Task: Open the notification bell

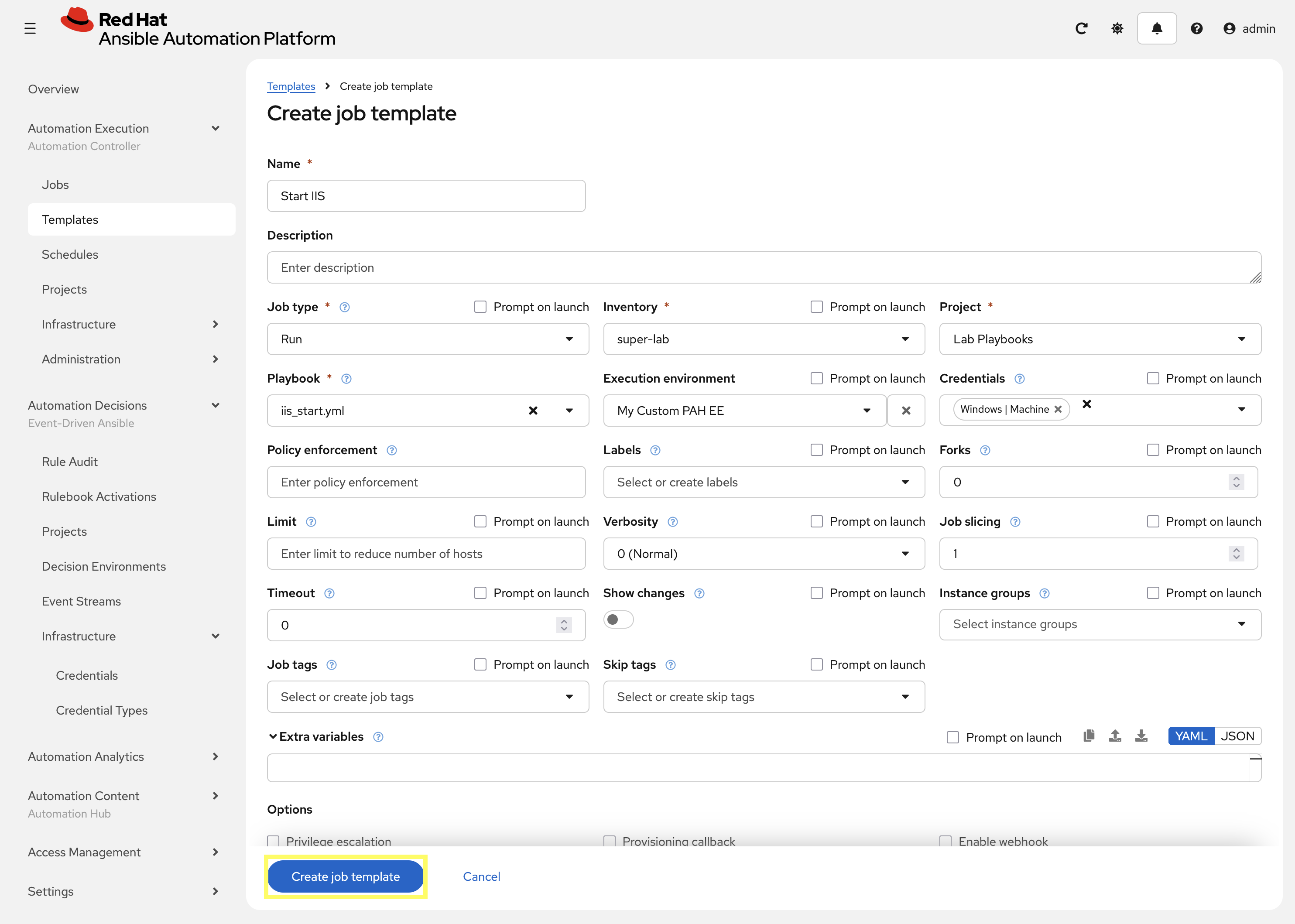Action: tap(1157, 28)
